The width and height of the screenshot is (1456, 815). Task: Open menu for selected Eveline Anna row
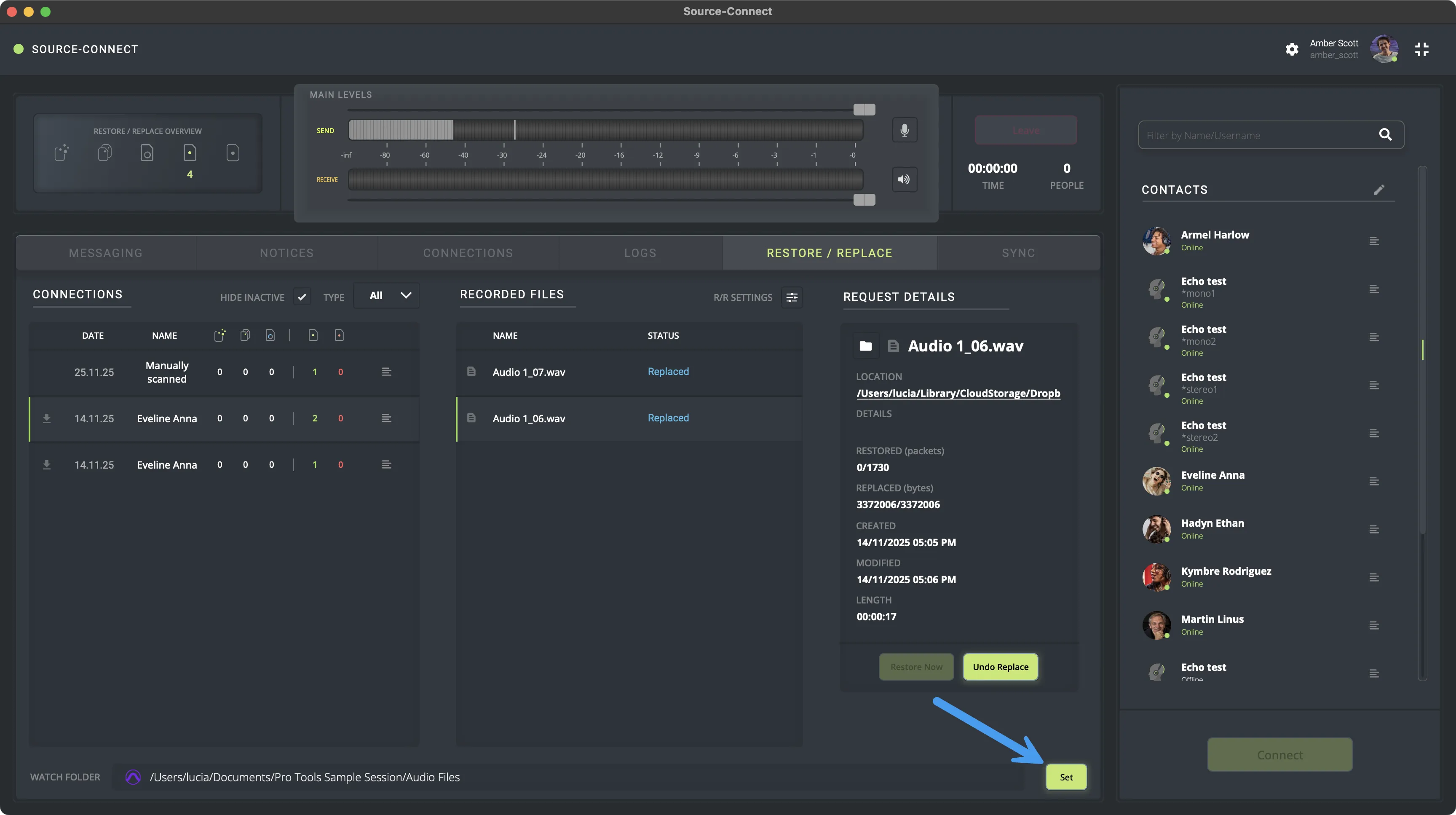pyautogui.click(x=387, y=418)
